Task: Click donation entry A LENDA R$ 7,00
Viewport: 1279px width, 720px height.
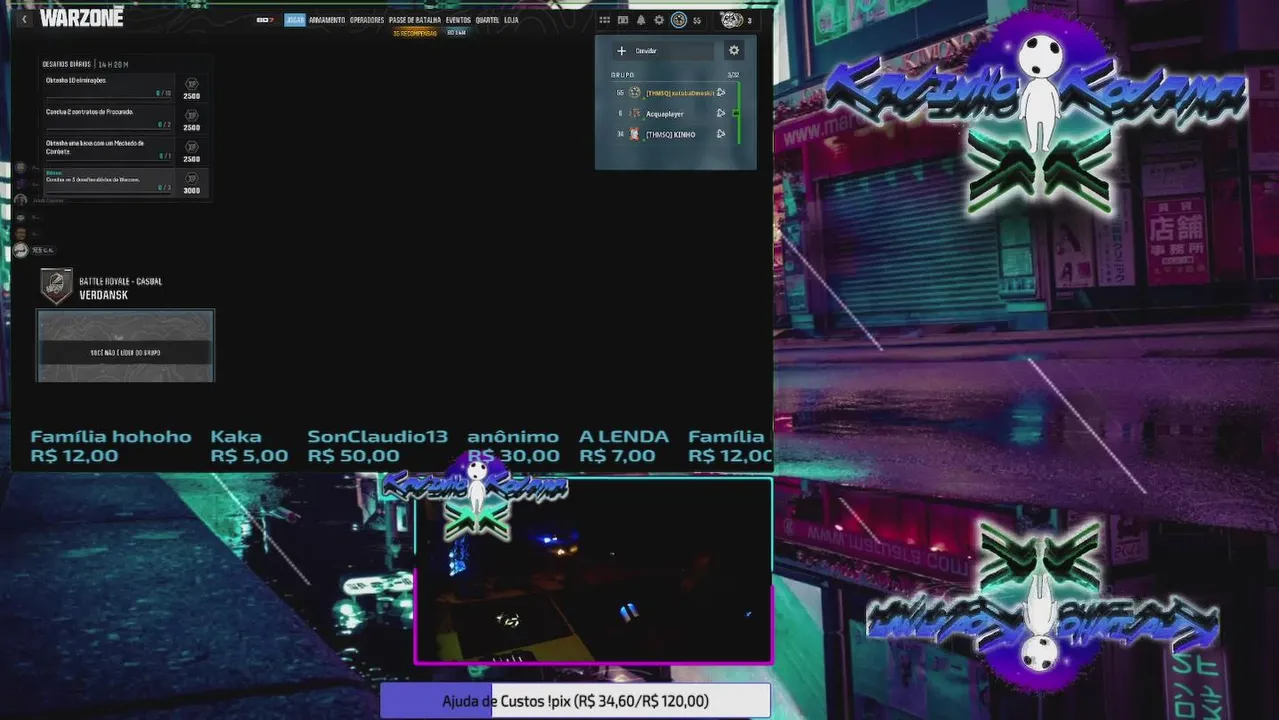Action: point(624,446)
